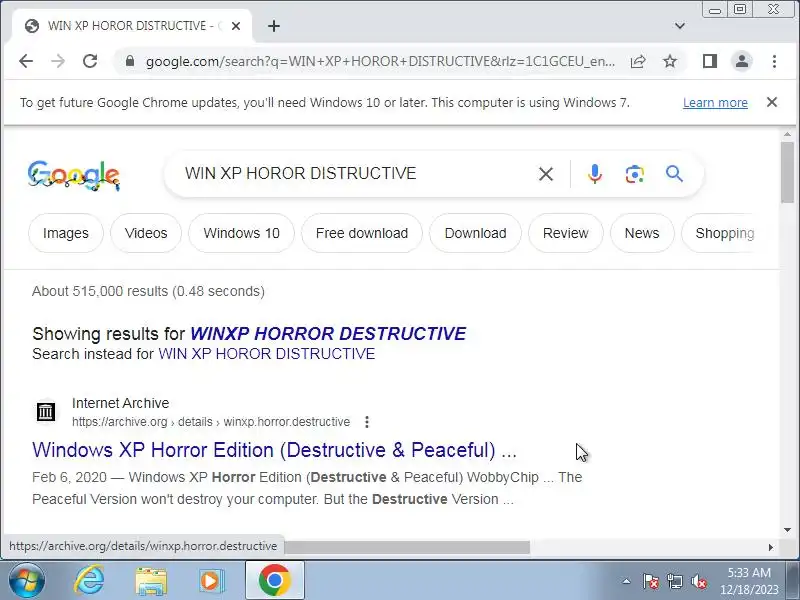Select the Free download filter chip
This screenshot has width=800, height=600.
coord(362,233)
